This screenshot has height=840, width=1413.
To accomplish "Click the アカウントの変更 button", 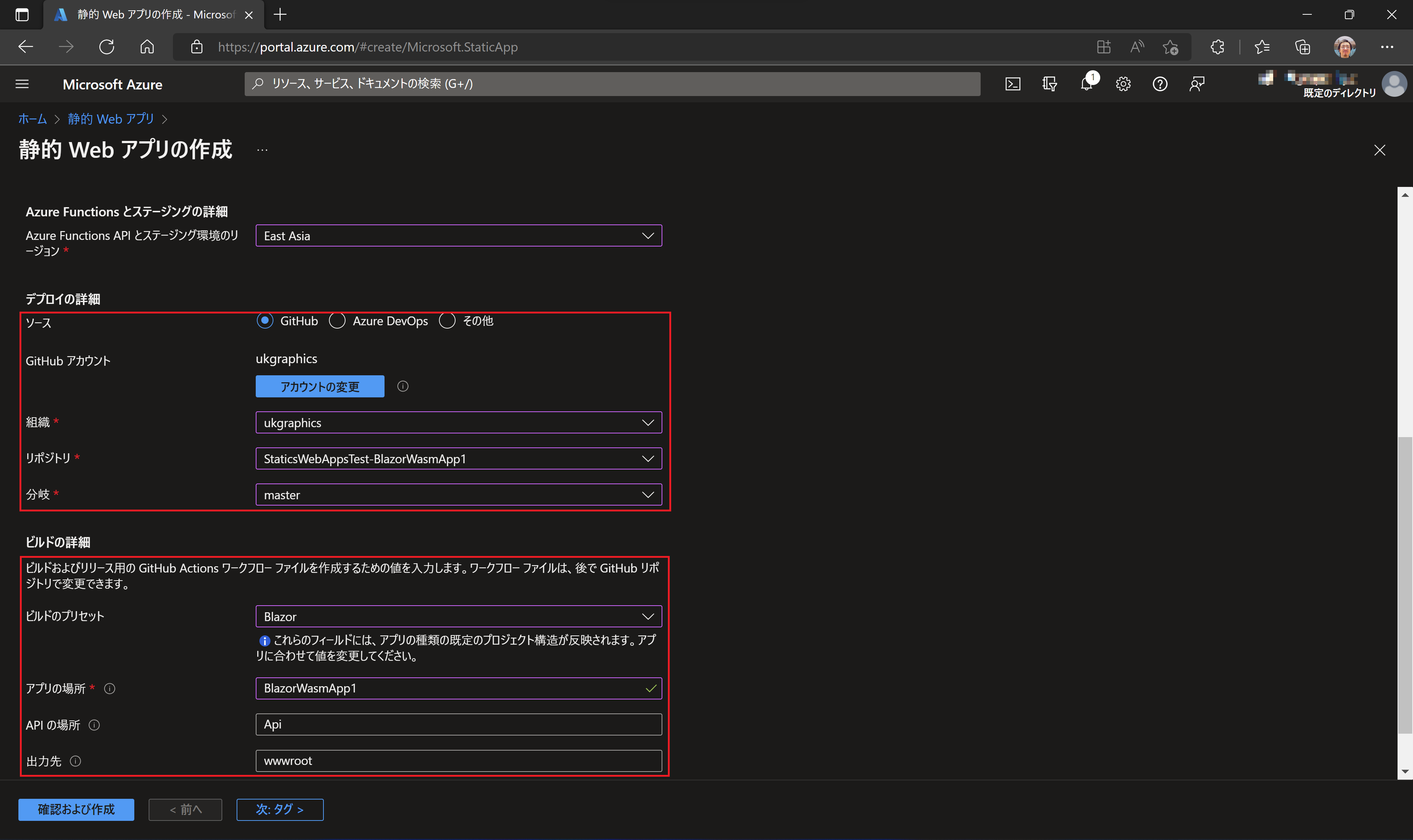I will coord(320,386).
